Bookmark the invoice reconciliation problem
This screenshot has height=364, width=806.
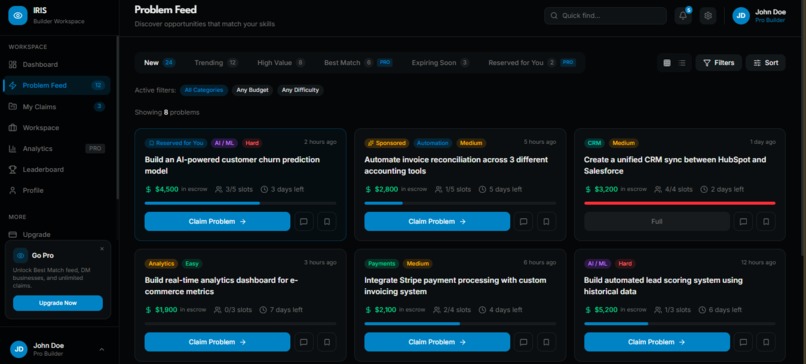coord(546,222)
